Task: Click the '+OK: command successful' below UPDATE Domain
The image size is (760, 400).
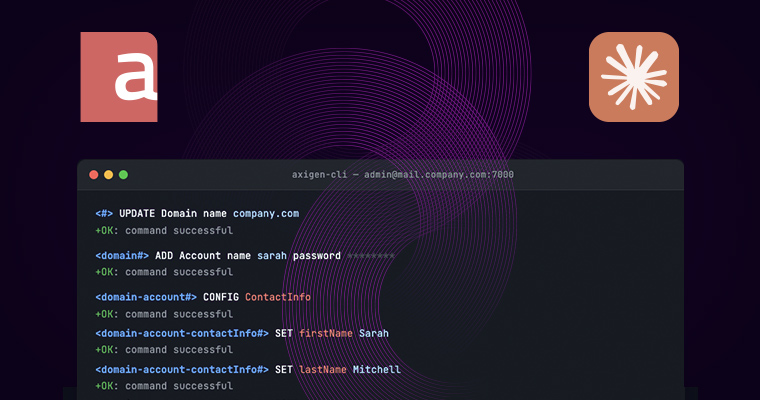Action: coord(164,230)
